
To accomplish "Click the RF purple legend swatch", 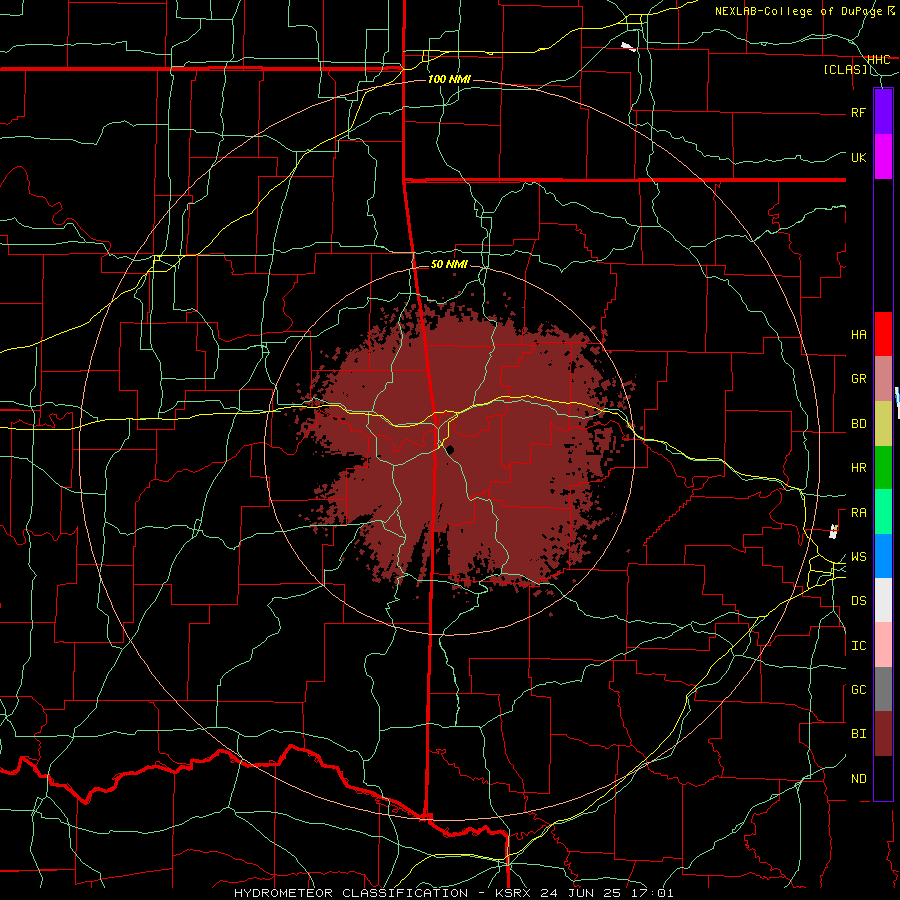I will point(883,112).
